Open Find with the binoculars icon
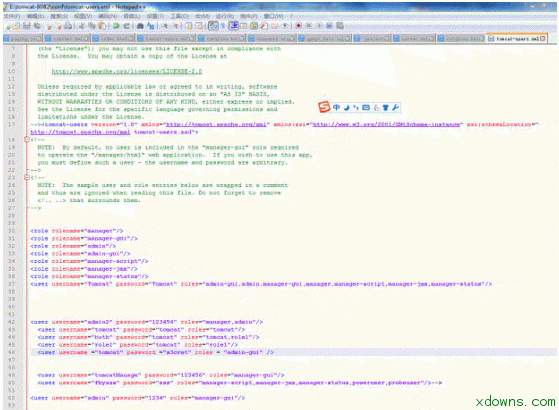 coord(140,26)
